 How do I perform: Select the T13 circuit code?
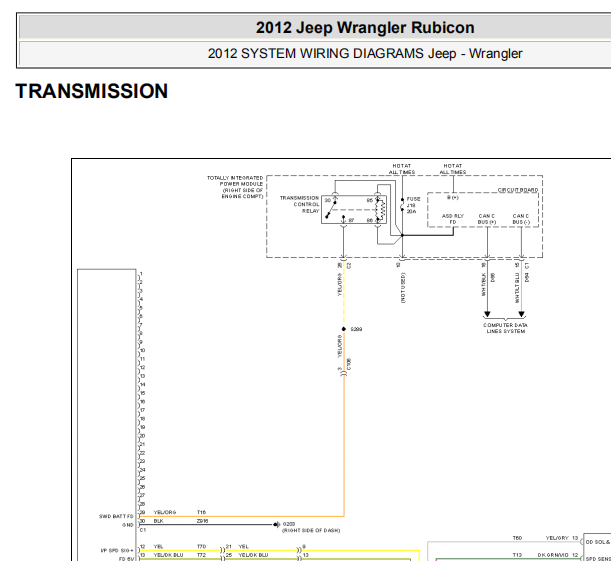[517, 555]
